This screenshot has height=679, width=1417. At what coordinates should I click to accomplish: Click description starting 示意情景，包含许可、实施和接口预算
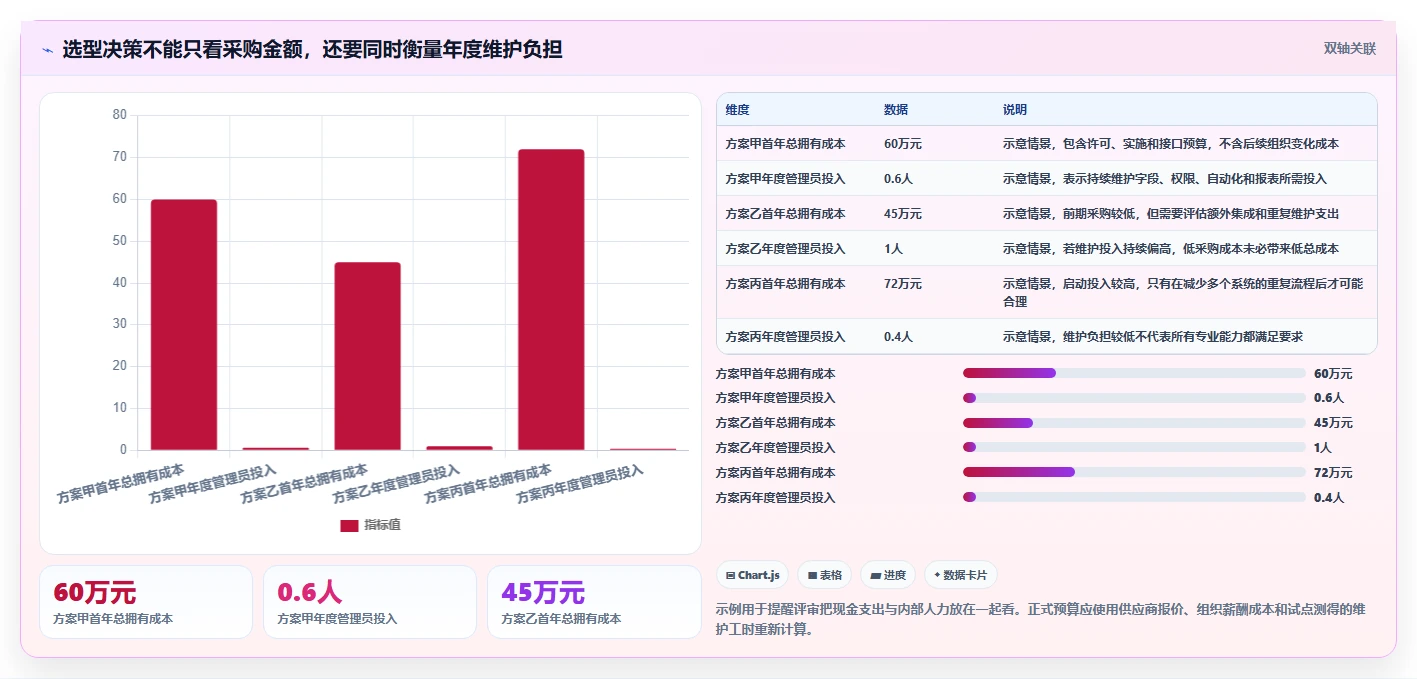click(x=1171, y=144)
